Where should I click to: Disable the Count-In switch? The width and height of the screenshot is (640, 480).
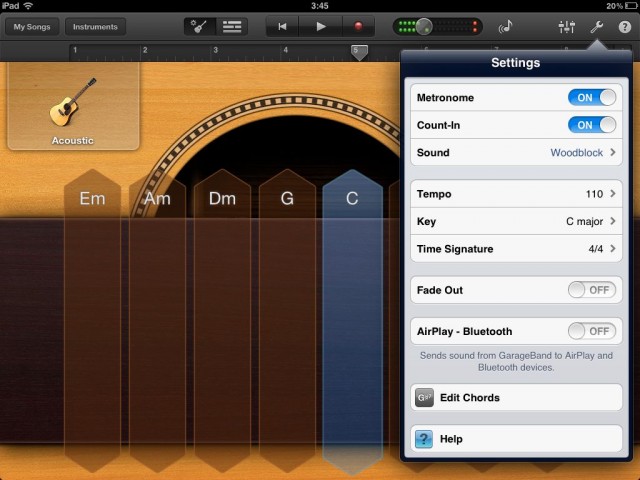592,125
